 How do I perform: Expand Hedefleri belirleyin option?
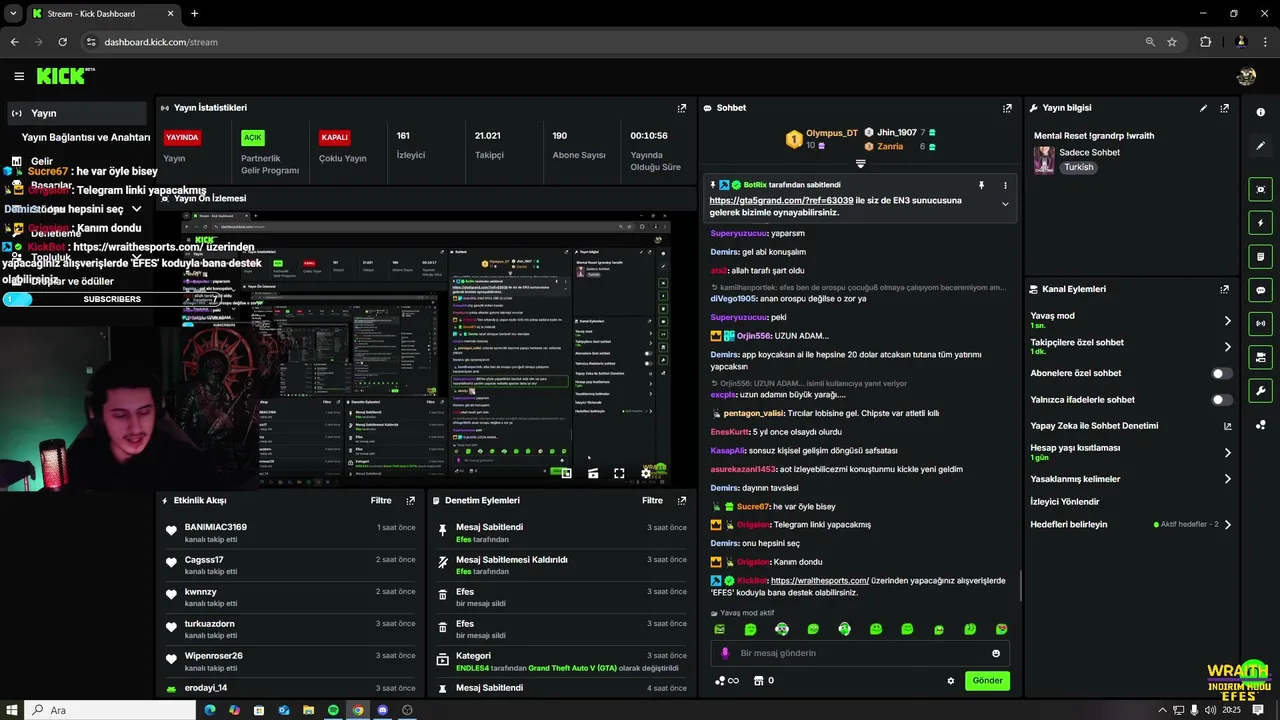1228,524
